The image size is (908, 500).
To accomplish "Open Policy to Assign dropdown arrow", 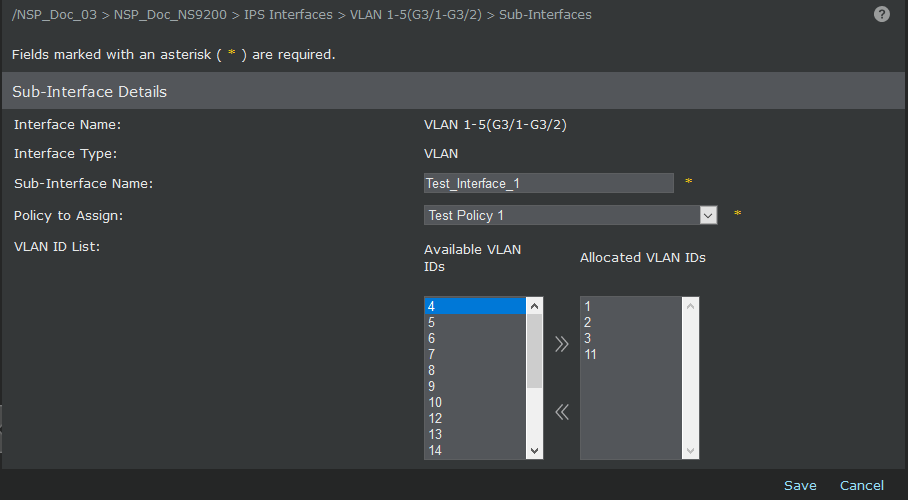I will pos(708,216).
